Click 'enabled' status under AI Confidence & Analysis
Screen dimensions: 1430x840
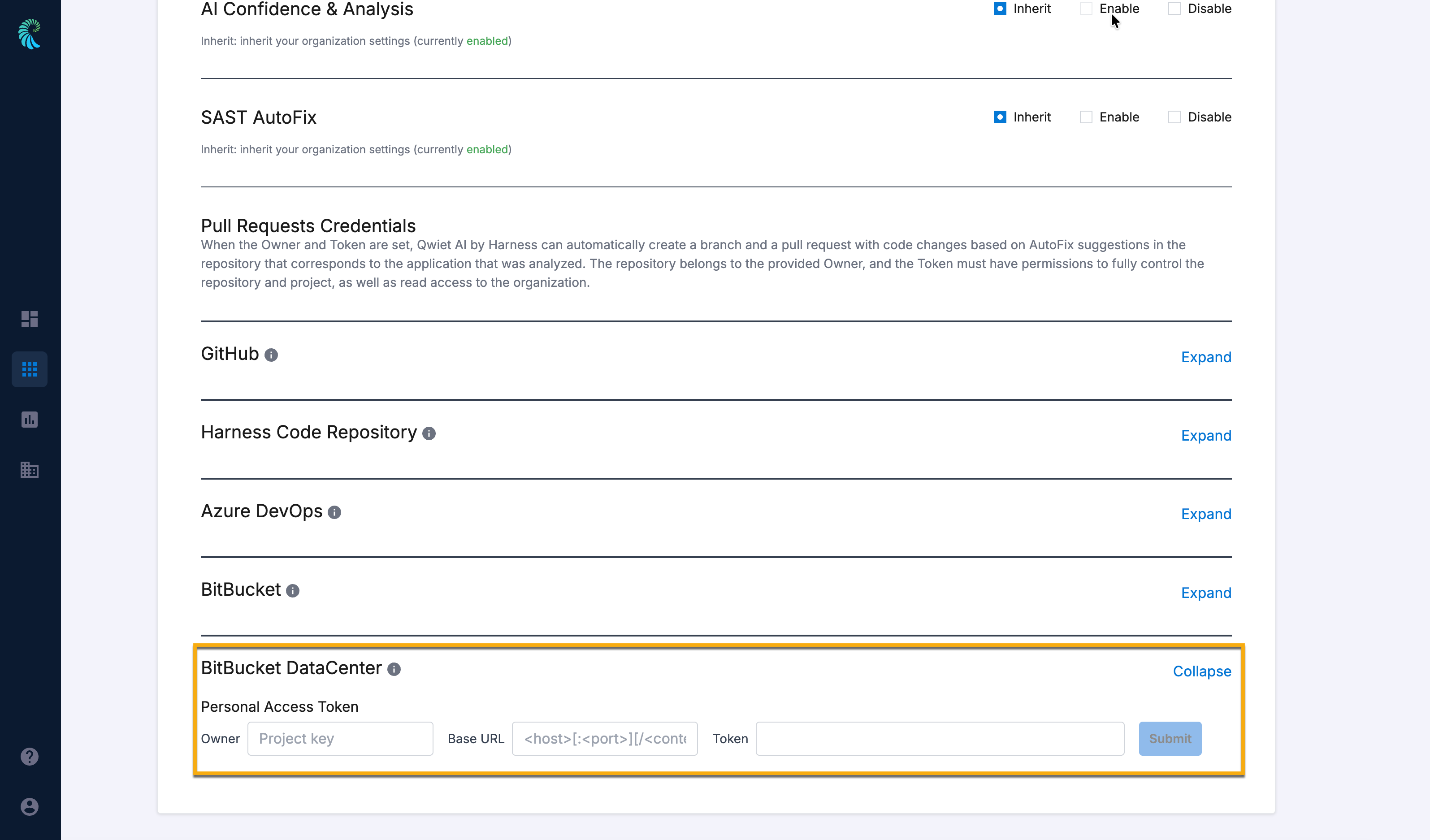point(487,41)
